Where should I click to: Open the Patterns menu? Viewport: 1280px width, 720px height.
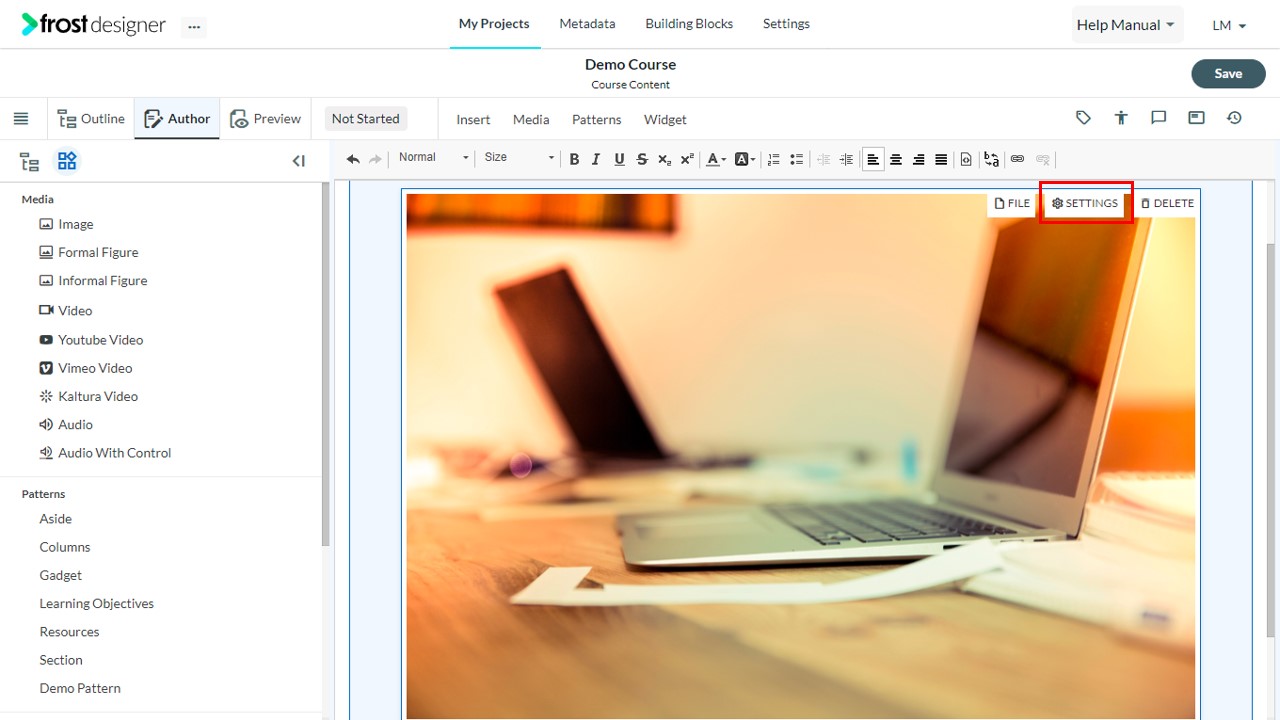pyautogui.click(x=597, y=120)
